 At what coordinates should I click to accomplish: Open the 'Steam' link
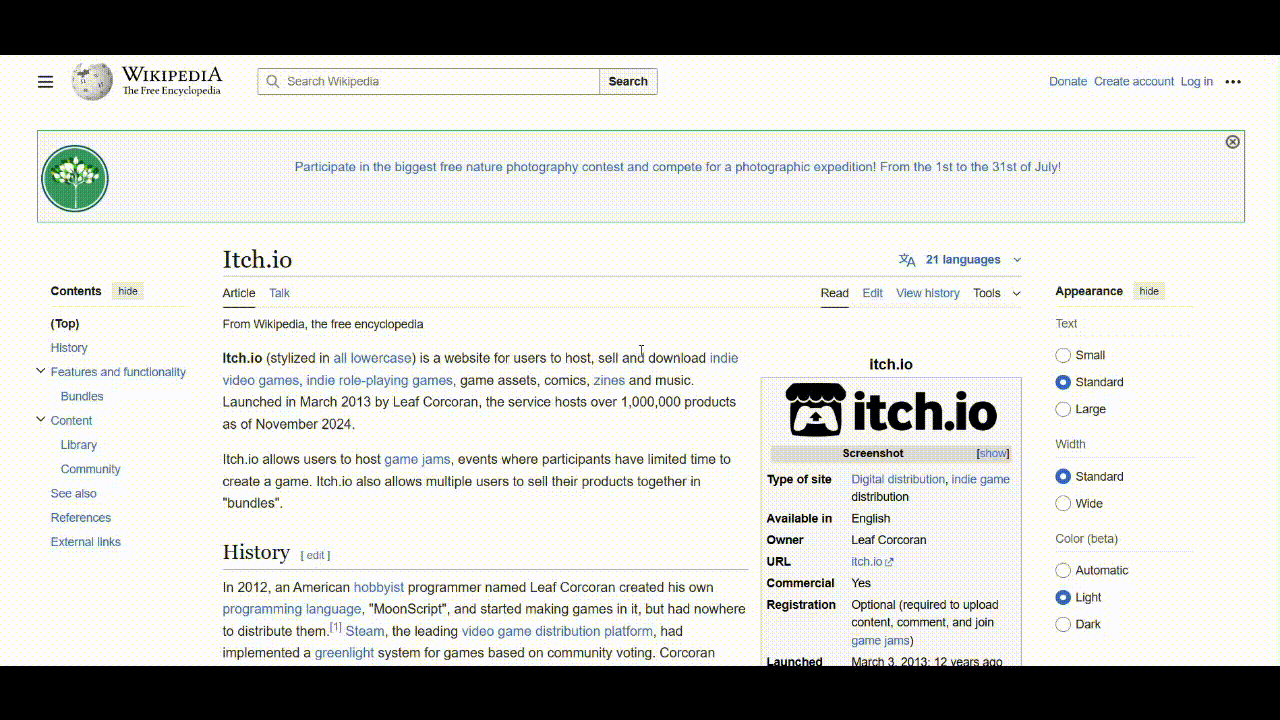point(365,631)
